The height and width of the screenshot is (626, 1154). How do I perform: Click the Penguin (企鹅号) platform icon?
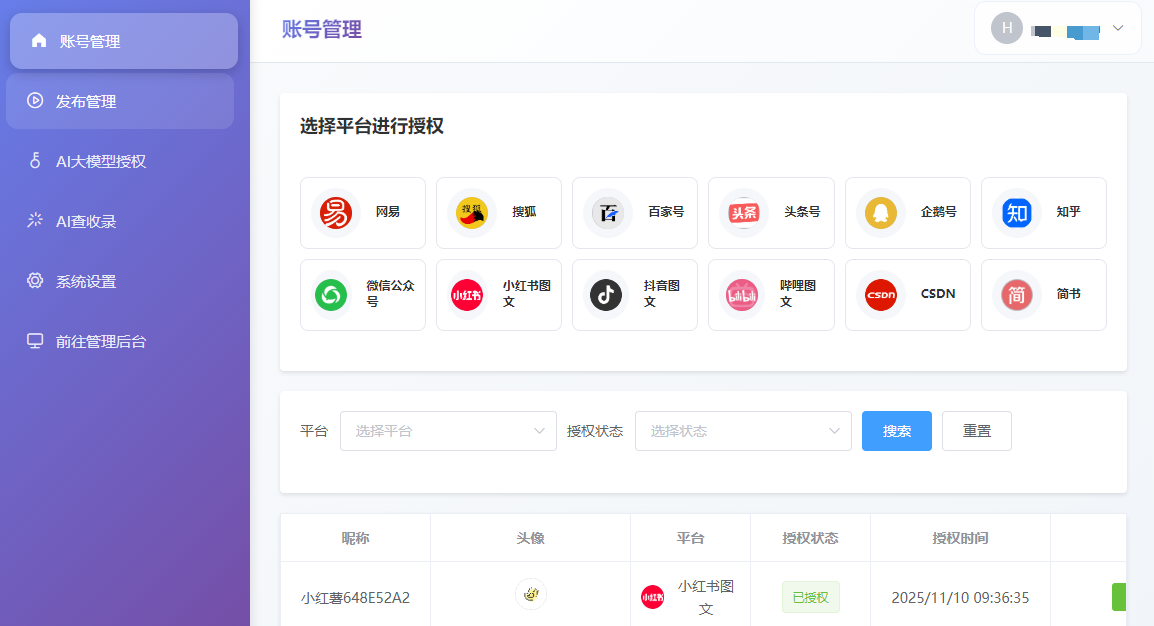[881, 213]
